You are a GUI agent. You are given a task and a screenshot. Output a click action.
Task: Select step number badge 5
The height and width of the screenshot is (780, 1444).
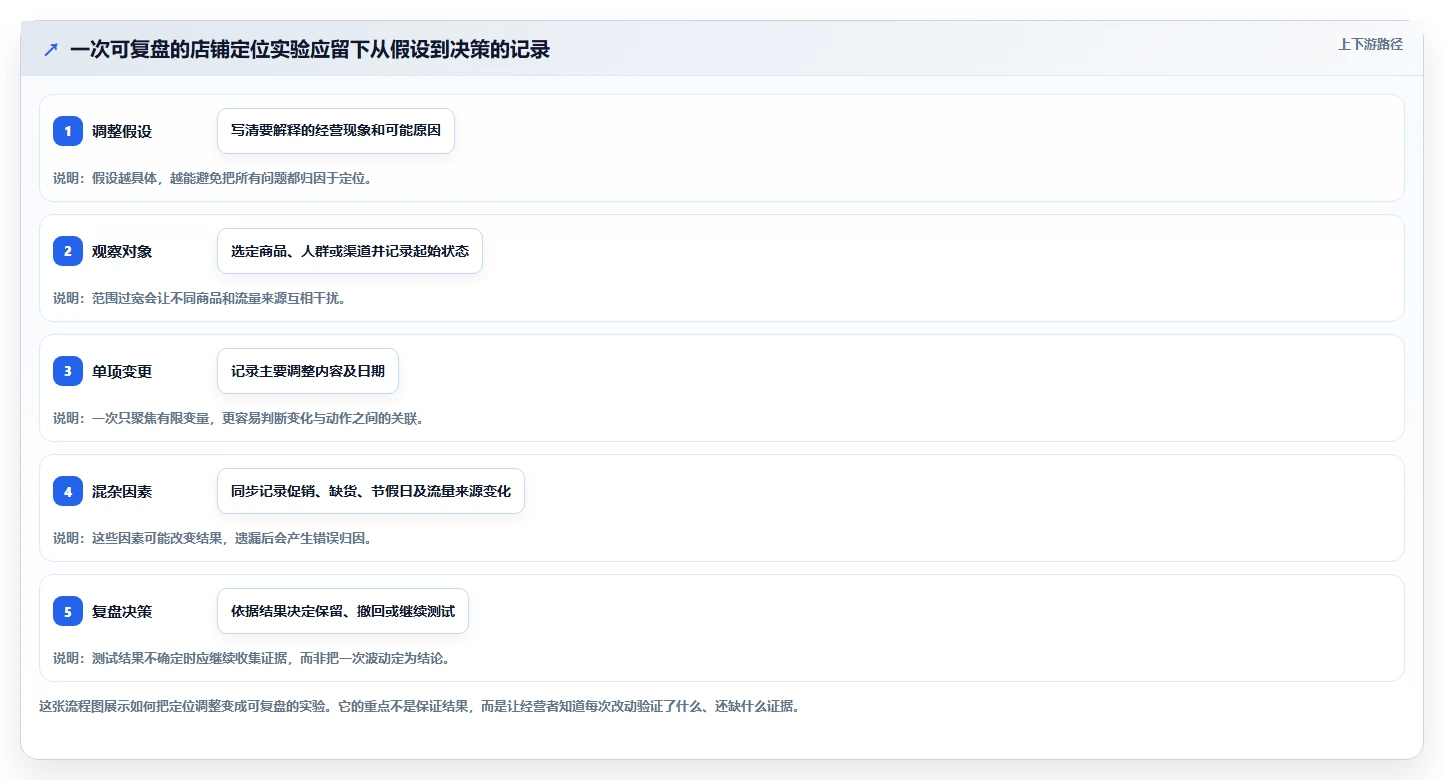tap(68, 611)
